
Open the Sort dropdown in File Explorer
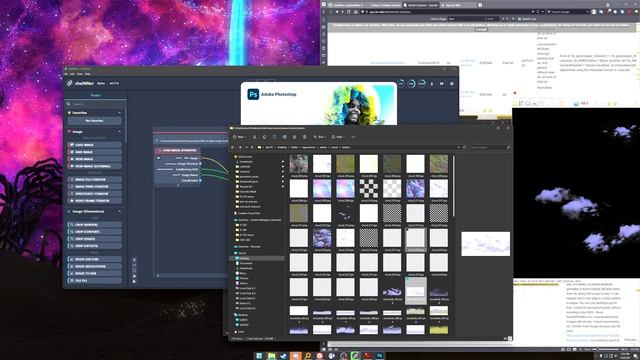[x=319, y=137]
